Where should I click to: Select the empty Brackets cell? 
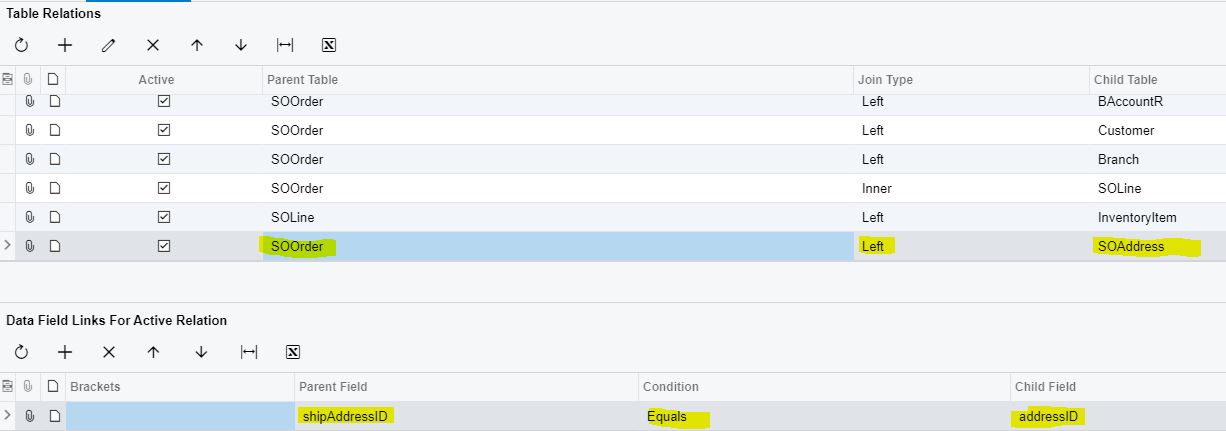pyautogui.click(x=180, y=416)
